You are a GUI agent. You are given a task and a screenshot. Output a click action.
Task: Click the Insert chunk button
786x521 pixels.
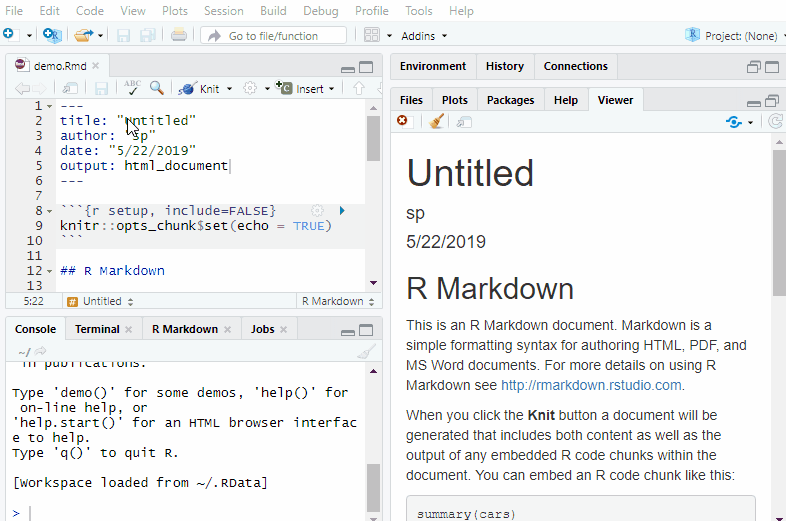299,88
